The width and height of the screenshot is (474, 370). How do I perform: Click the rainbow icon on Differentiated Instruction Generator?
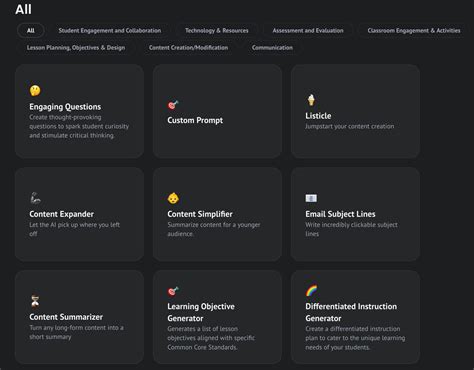pyautogui.click(x=311, y=291)
